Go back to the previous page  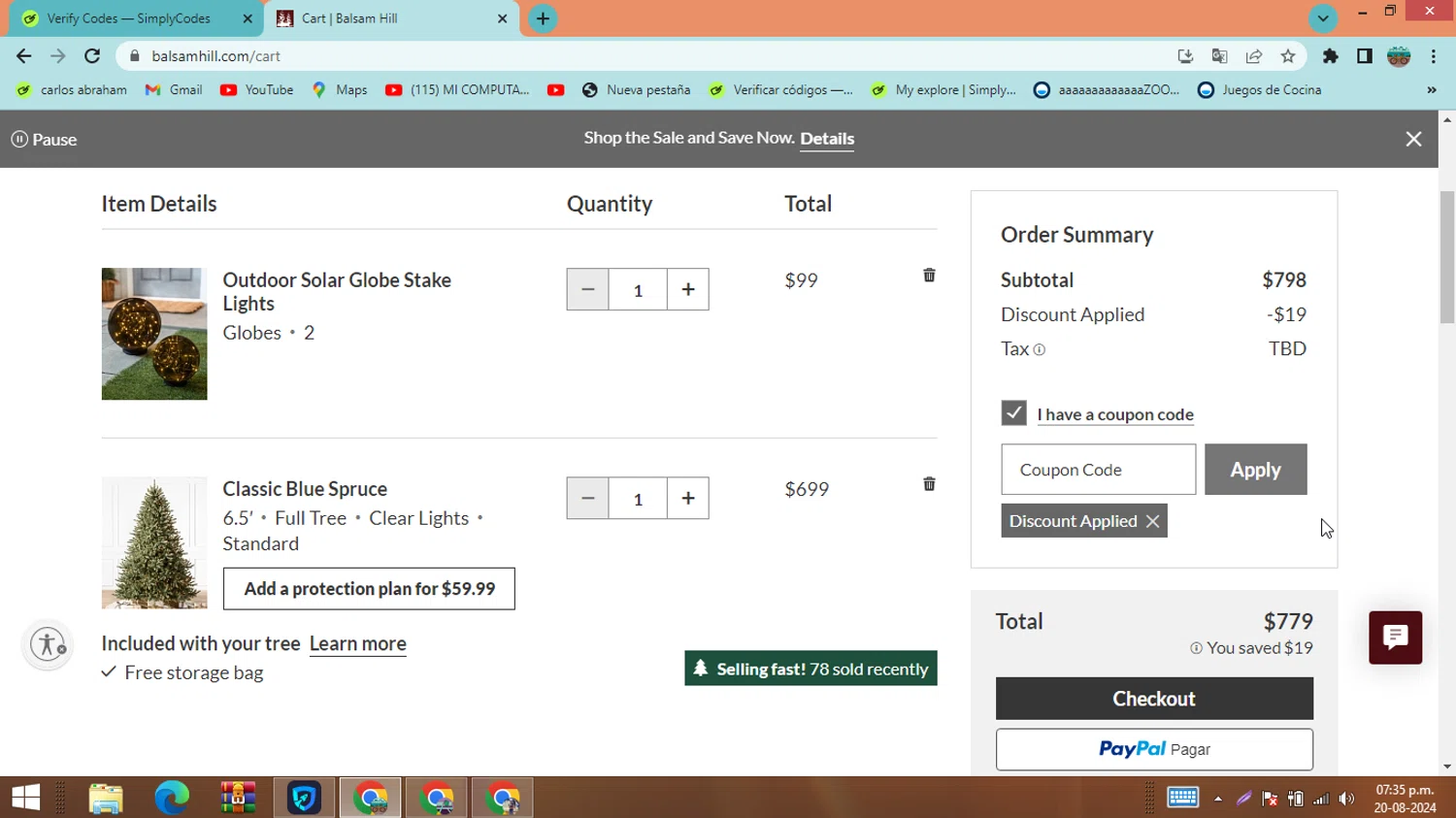24,56
